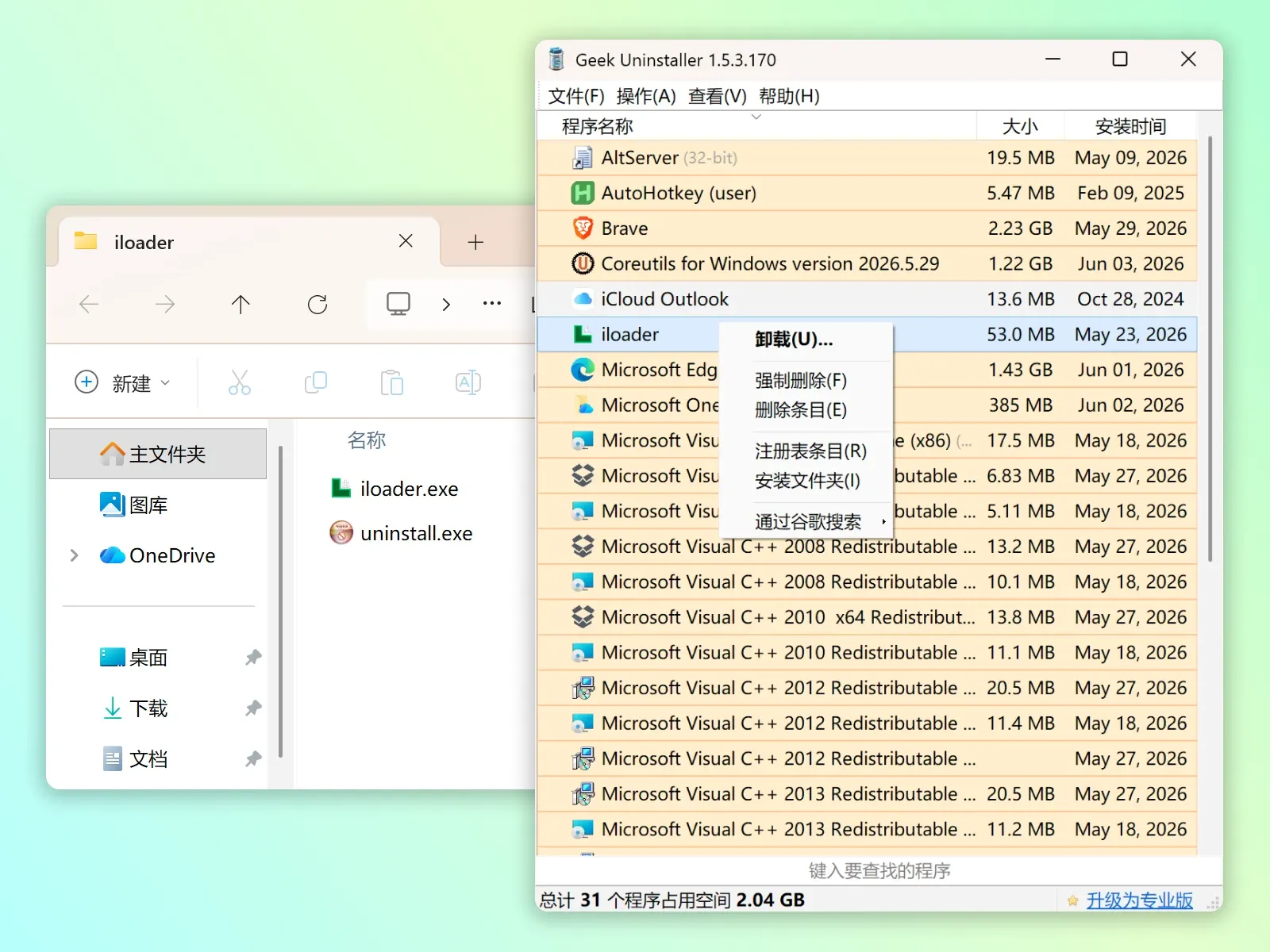The image size is (1270, 952).
Task: Click the AltServer program icon
Action: pyautogui.click(x=583, y=158)
